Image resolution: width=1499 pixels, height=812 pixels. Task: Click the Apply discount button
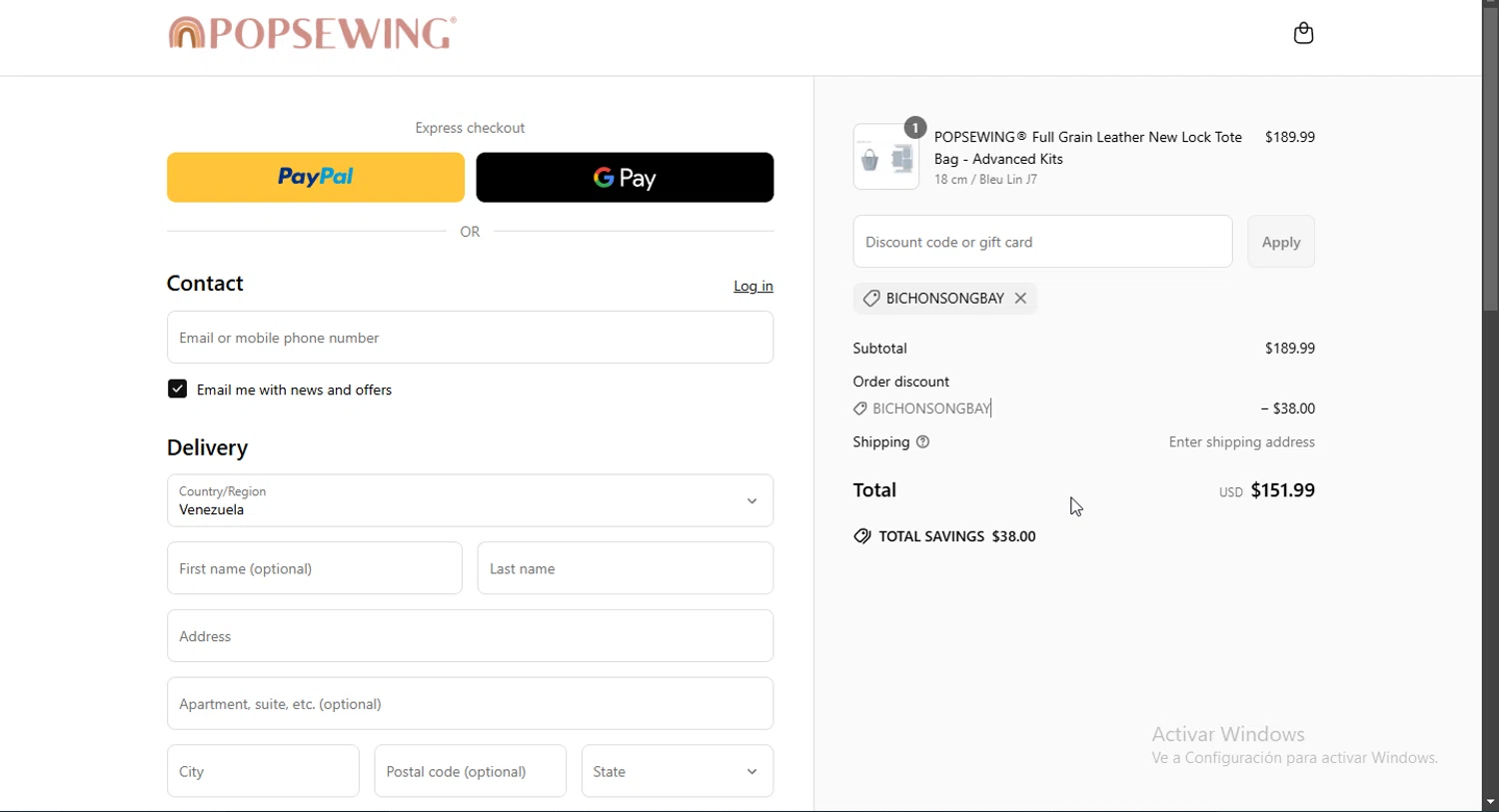(1281, 242)
